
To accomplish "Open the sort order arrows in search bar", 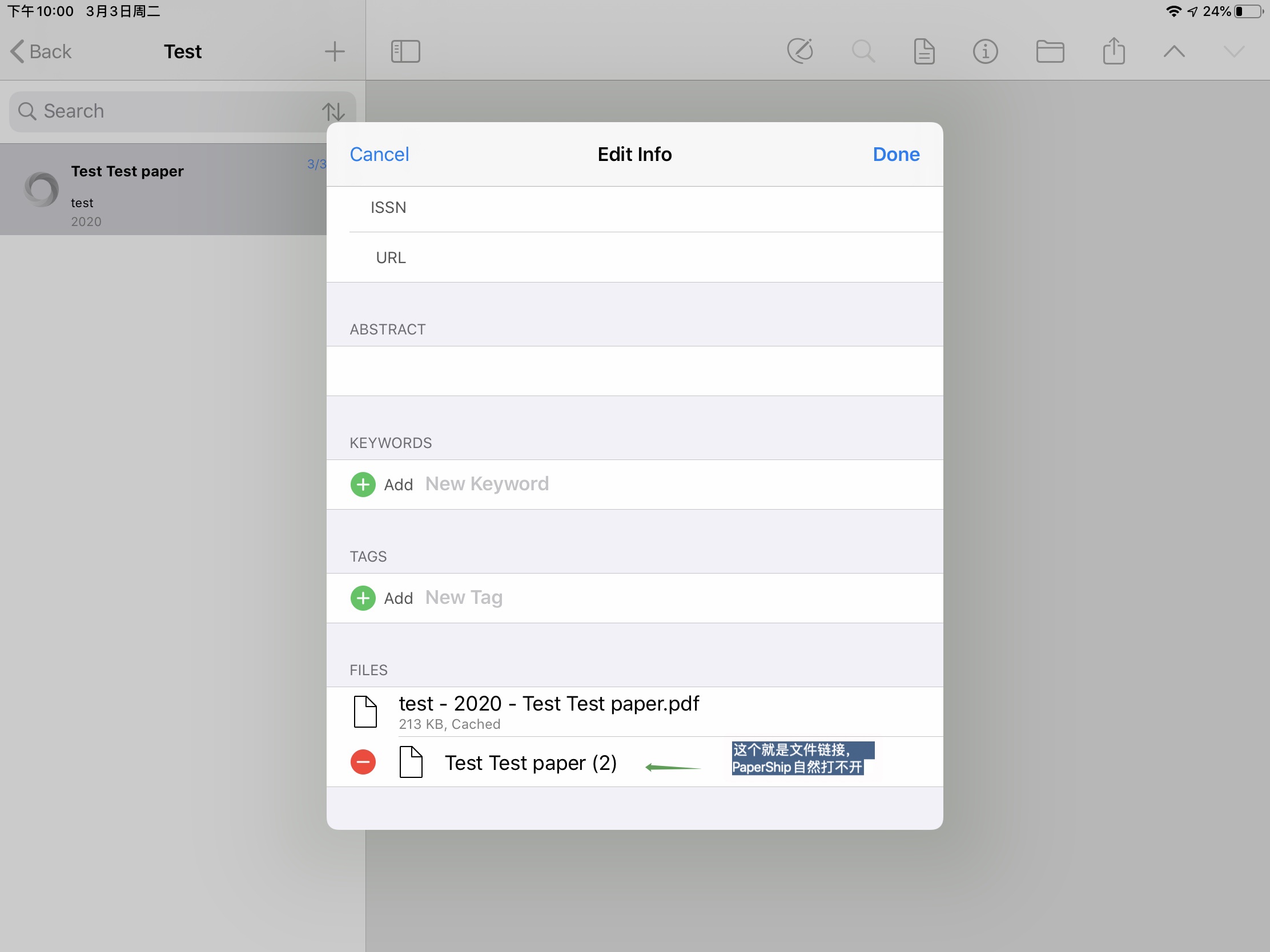I will point(333,111).
